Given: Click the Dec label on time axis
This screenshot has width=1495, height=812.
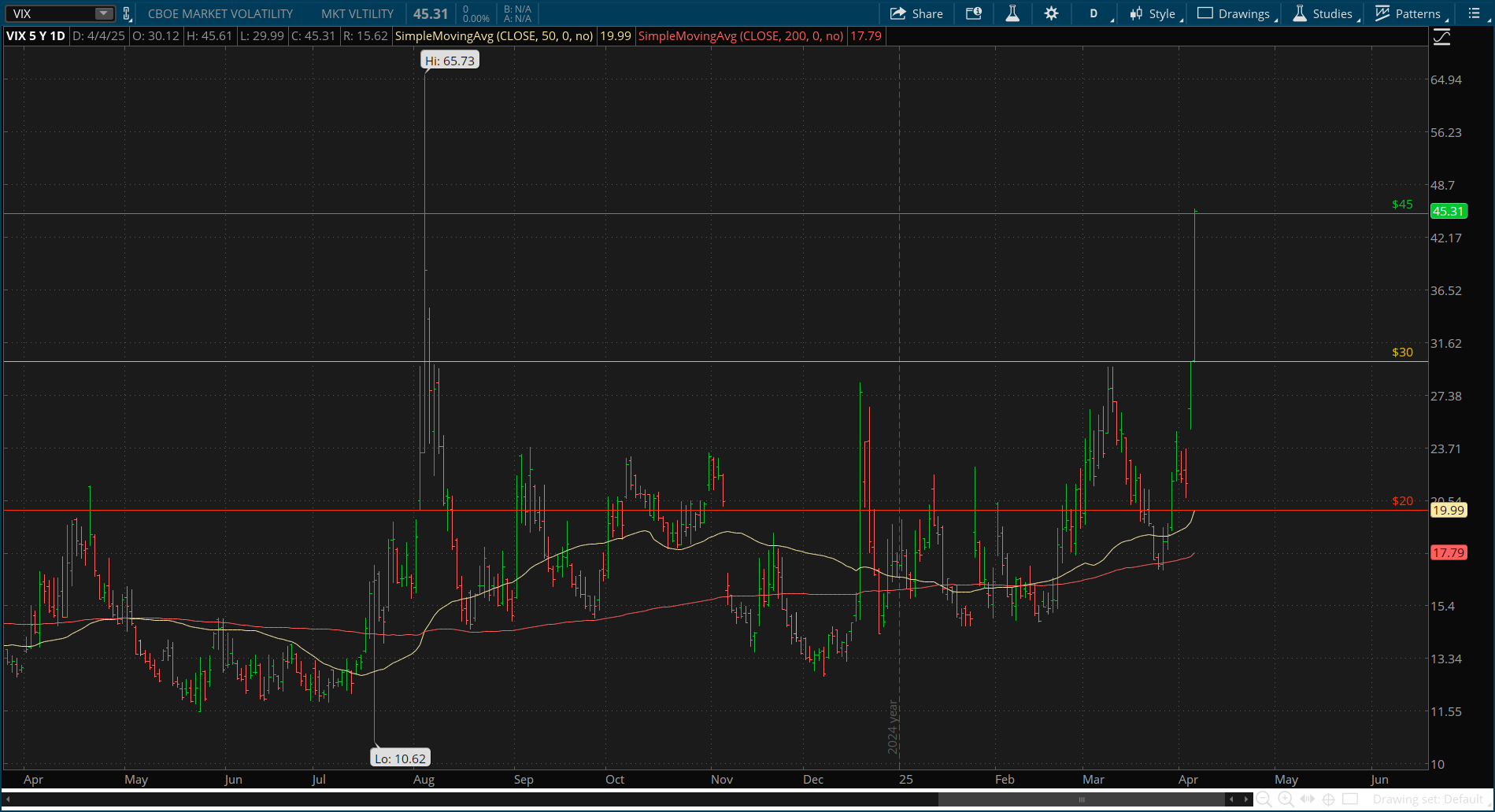Looking at the screenshot, I should (813, 780).
